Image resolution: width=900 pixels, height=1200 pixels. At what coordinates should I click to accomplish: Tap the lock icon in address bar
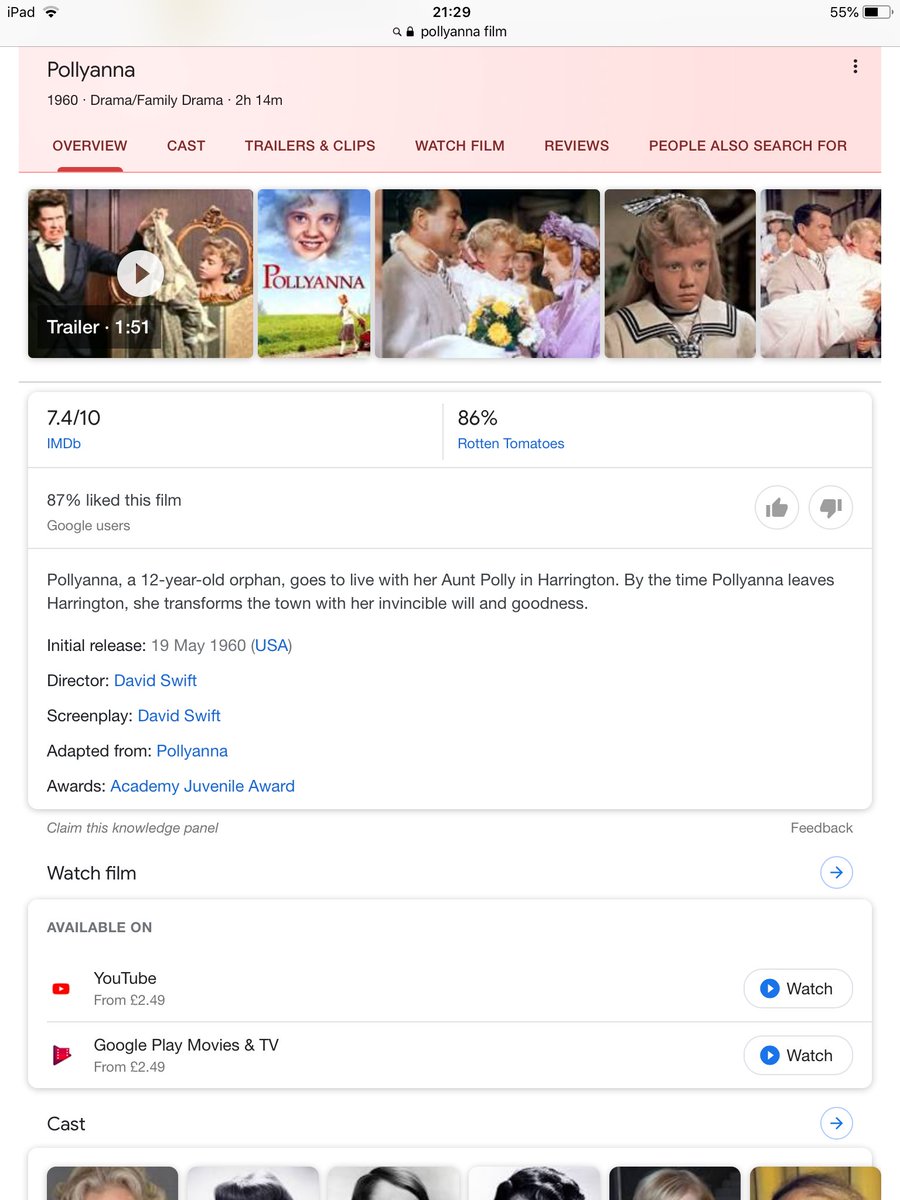(x=409, y=32)
